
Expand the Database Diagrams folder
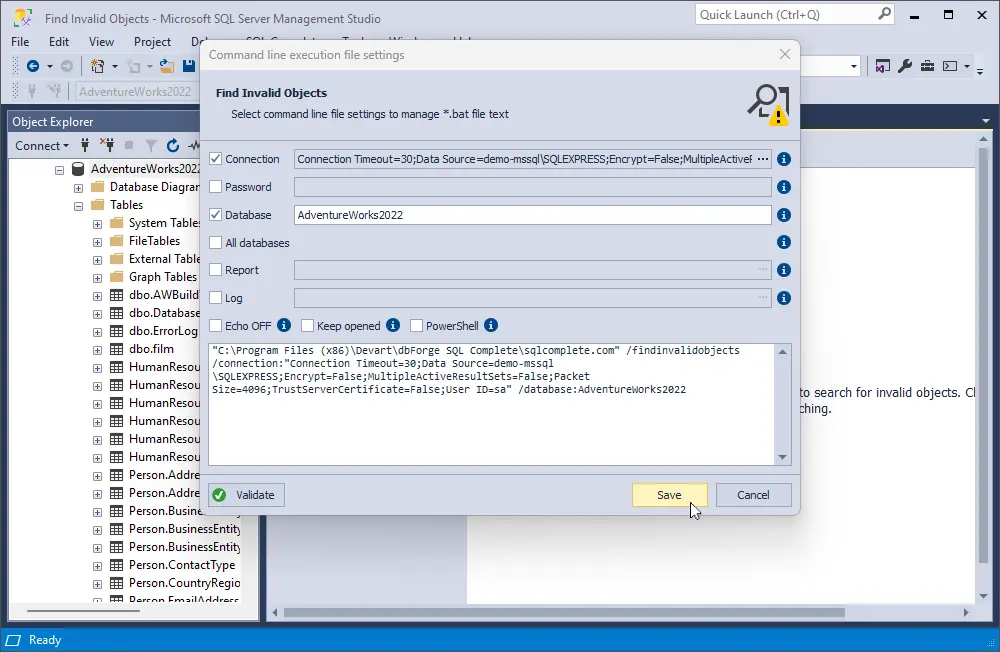pyautogui.click(x=78, y=187)
